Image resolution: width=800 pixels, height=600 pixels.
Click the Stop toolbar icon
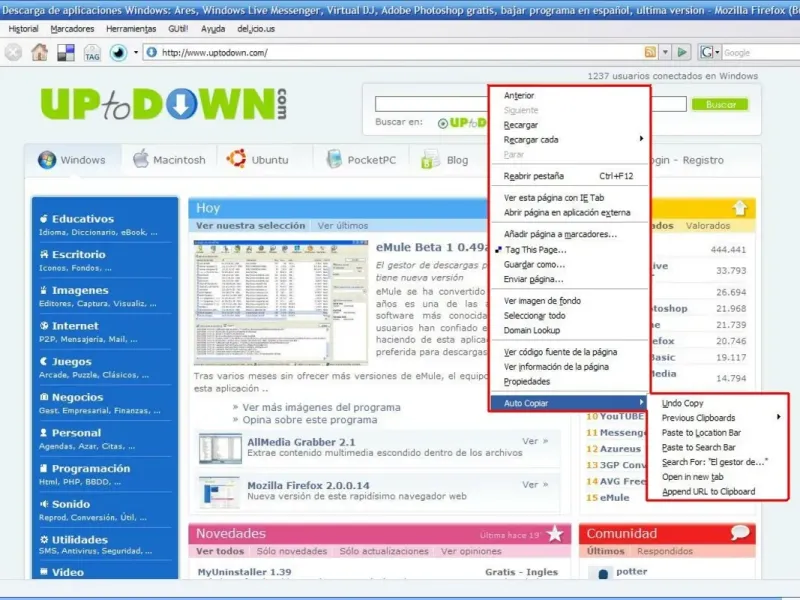pos(13,52)
